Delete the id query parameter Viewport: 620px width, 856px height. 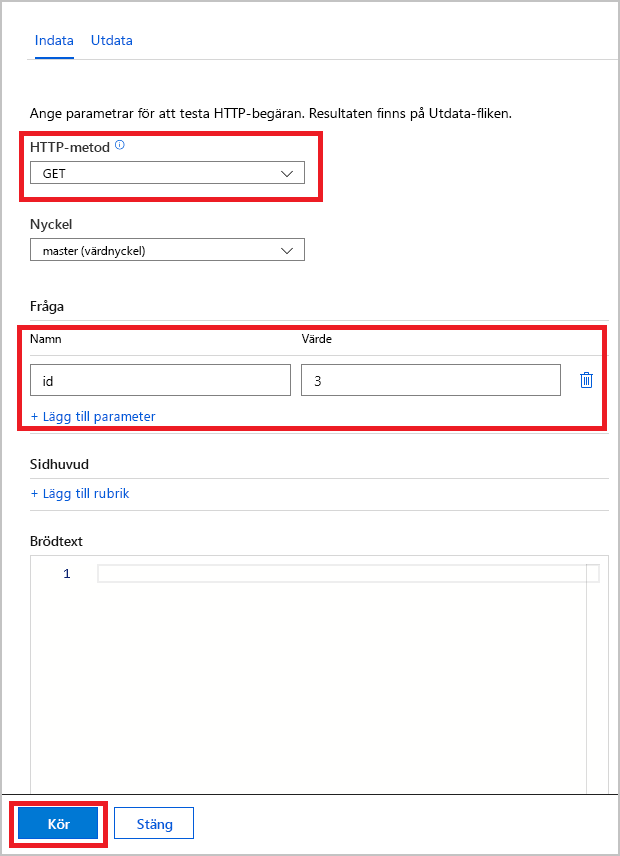pos(586,380)
